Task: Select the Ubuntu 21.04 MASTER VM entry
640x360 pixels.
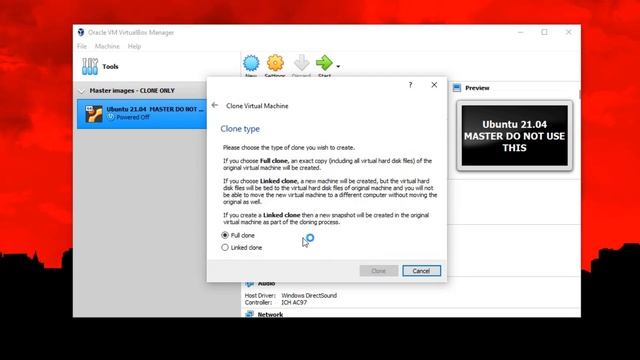Action: click(x=142, y=113)
